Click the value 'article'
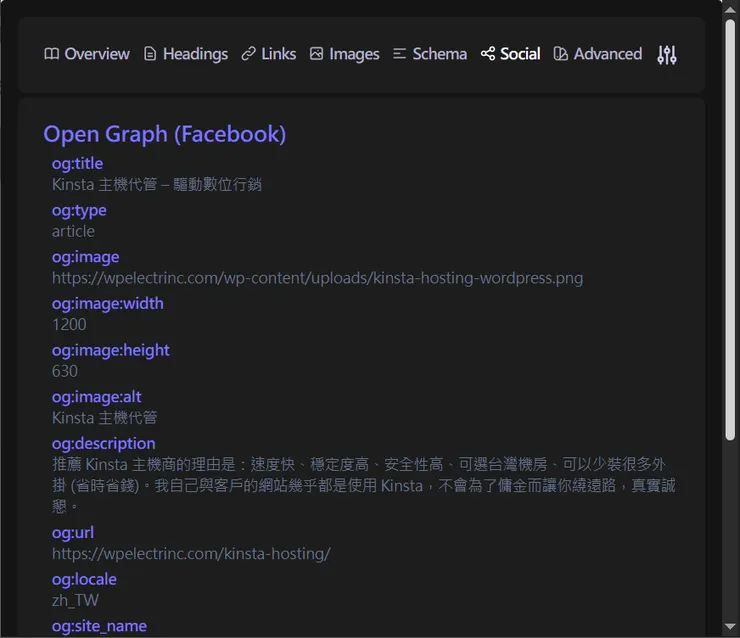The height and width of the screenshot is (638, 740). [73, 231]
